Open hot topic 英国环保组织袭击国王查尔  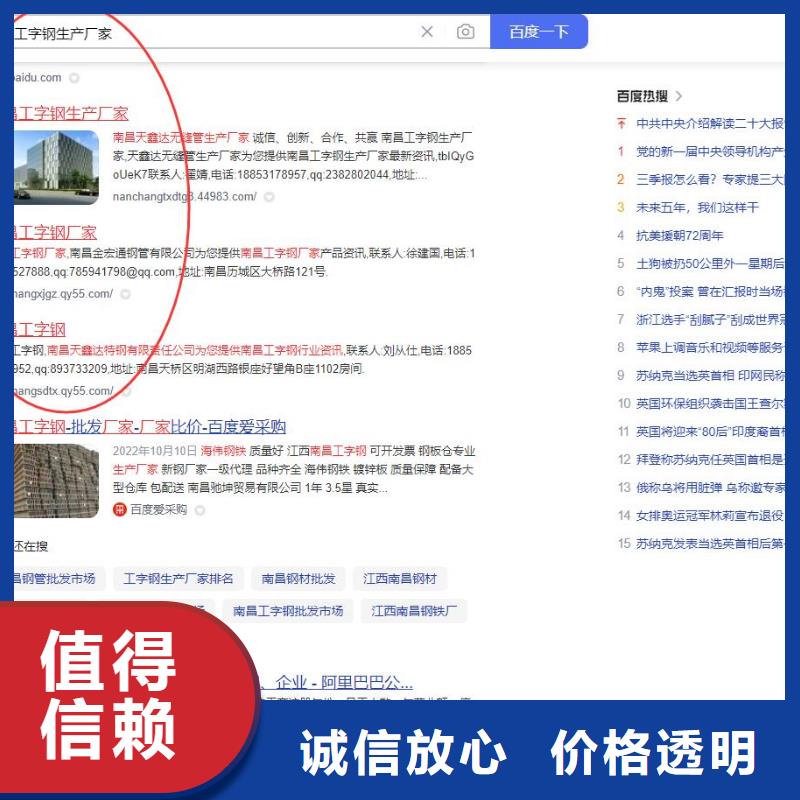point(710,404)
